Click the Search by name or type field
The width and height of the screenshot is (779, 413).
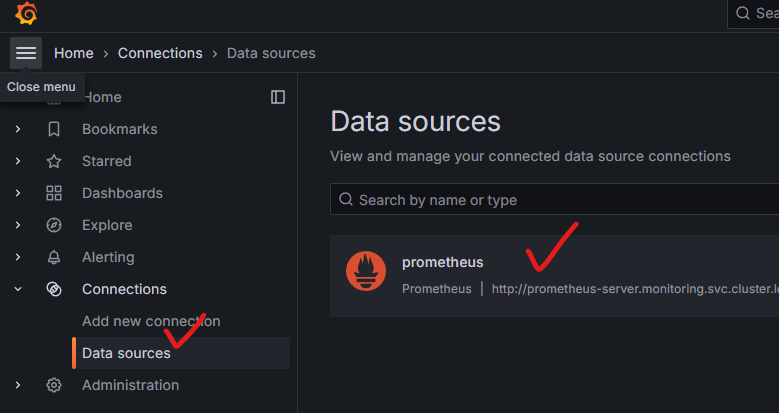(554, 200)
